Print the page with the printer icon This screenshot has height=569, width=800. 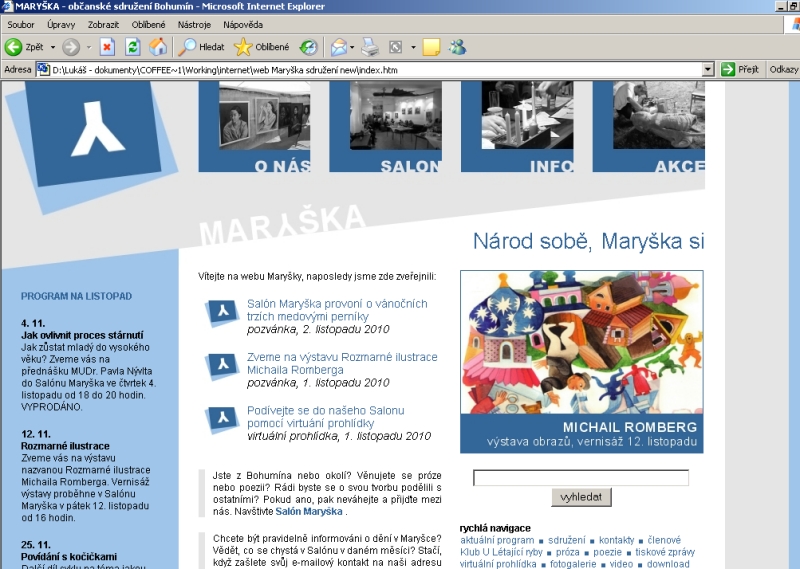coord(370,47)
